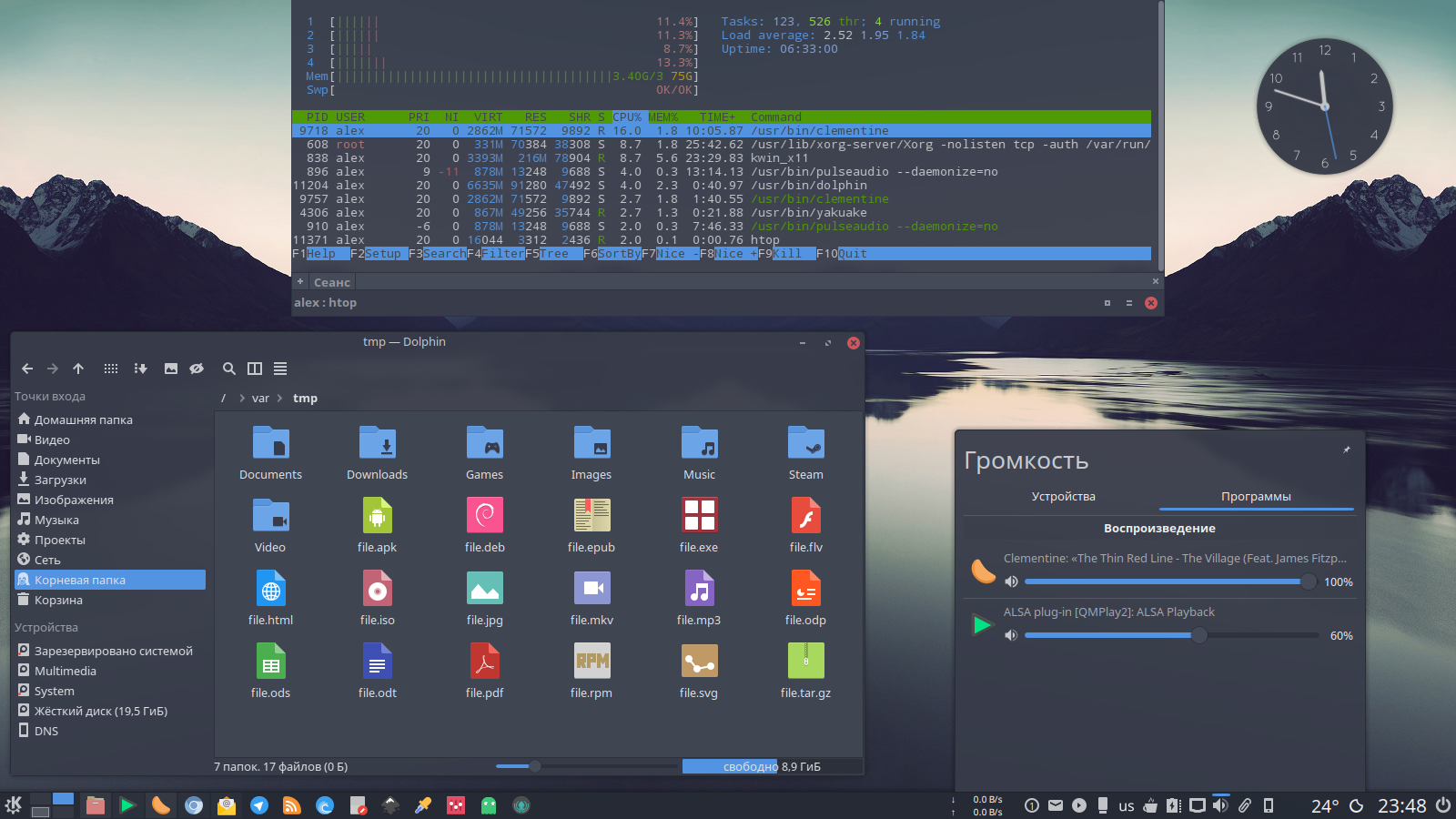The image size is (1456, 819).
Task: Toggle file previews in Dolphin toolbar
Action: [171, 369]
